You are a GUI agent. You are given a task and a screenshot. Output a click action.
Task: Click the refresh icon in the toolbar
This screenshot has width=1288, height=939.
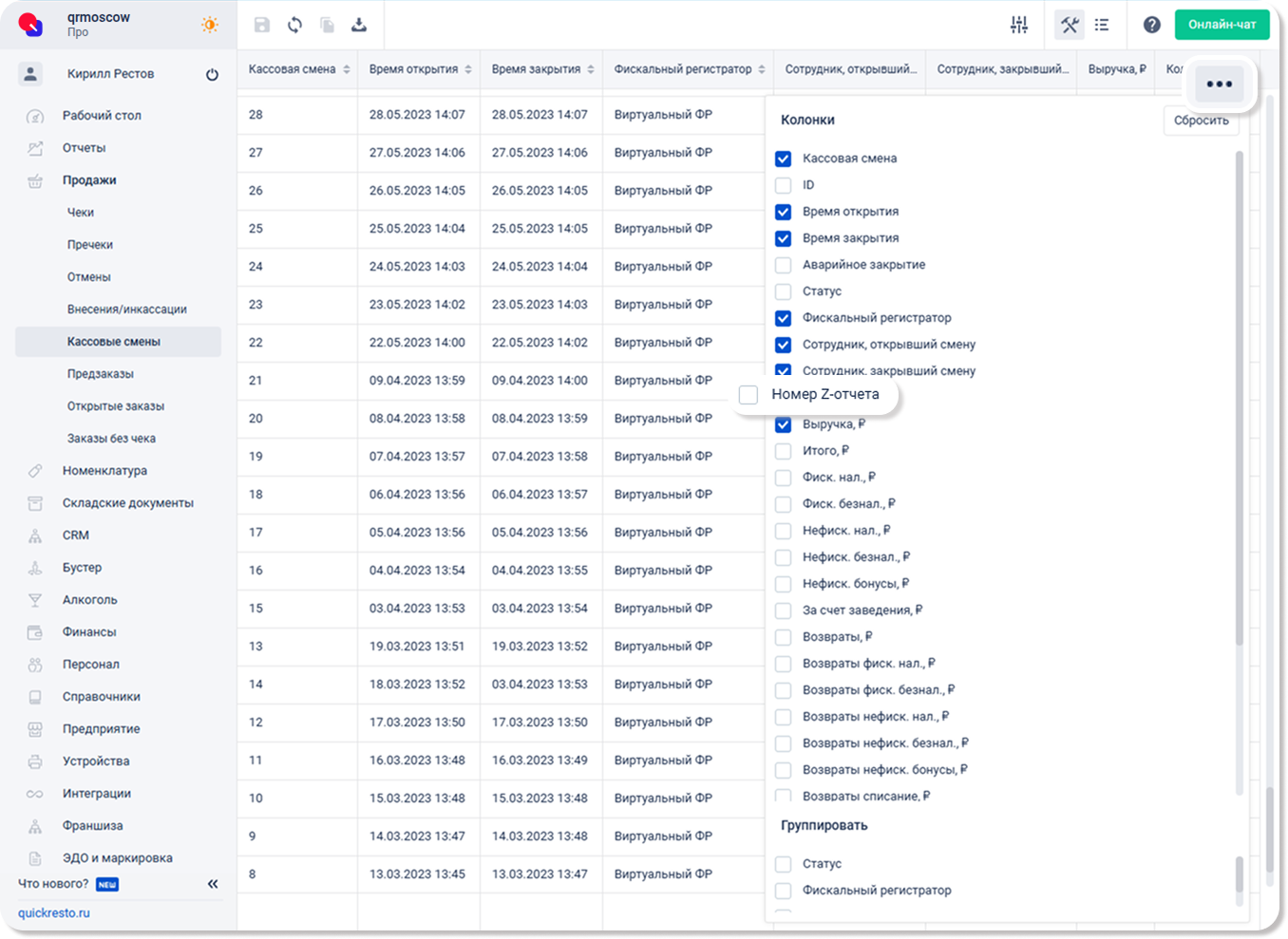coord(294,25)
